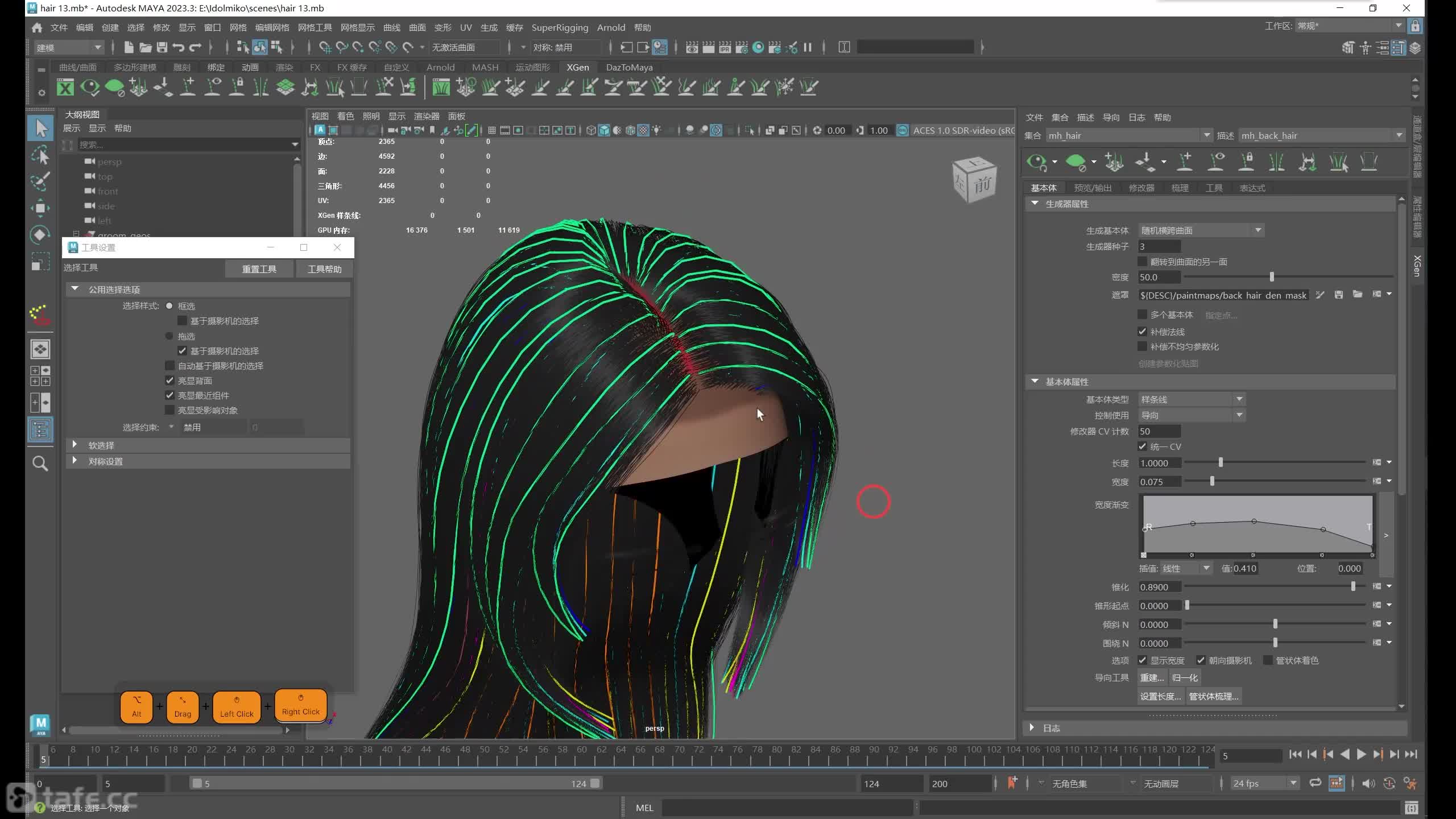The image size is (1456, 819).
Task: Click the add guides icon in XGen panel
Action: pos(1114,162)
